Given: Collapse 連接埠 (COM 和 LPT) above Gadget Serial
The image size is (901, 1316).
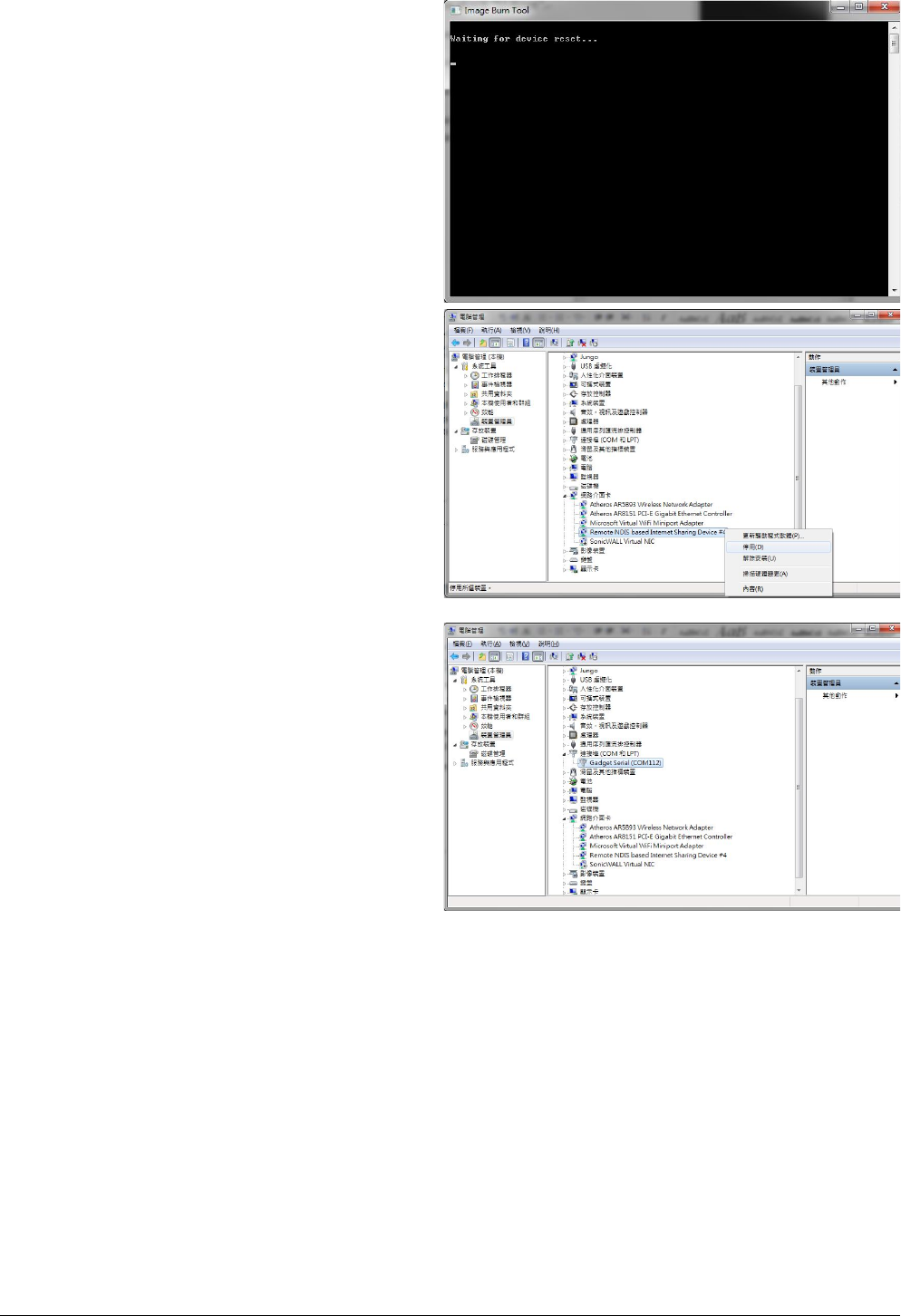Looking at the screenshot, I should (x=564, y=754).
